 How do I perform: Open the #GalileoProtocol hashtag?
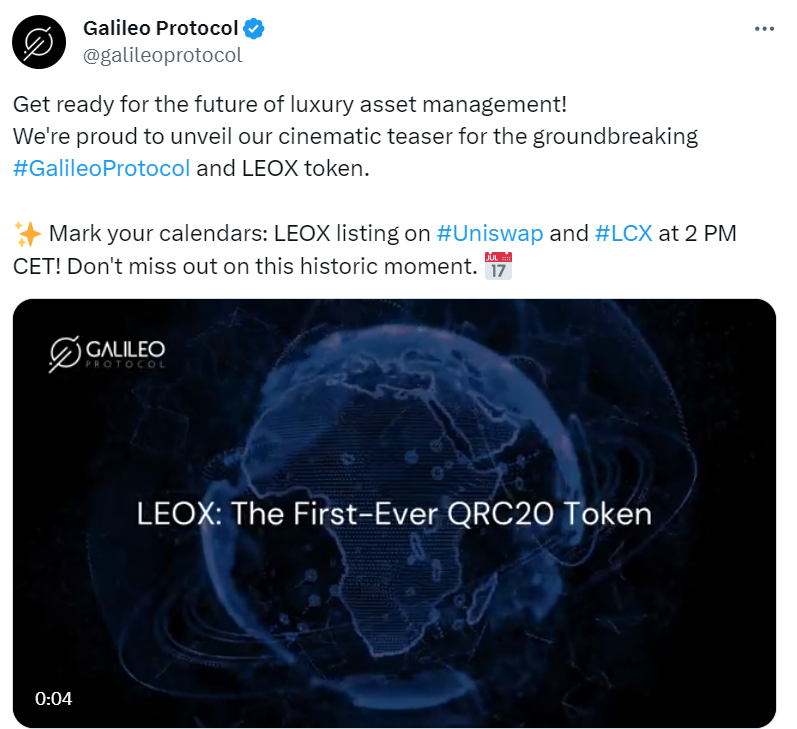tap(101, 168)
